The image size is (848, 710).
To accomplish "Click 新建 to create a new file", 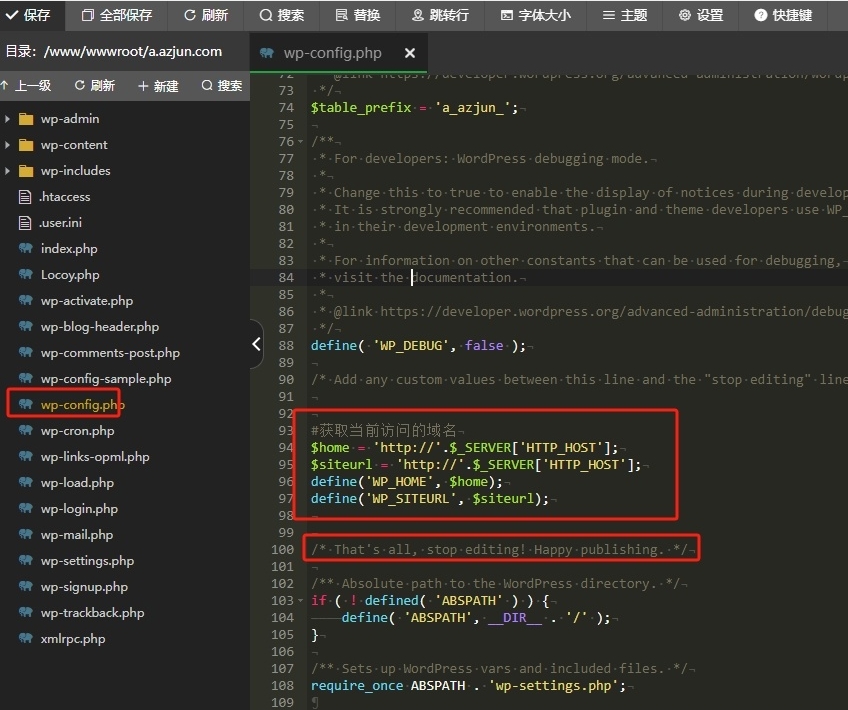I will 158,85.
